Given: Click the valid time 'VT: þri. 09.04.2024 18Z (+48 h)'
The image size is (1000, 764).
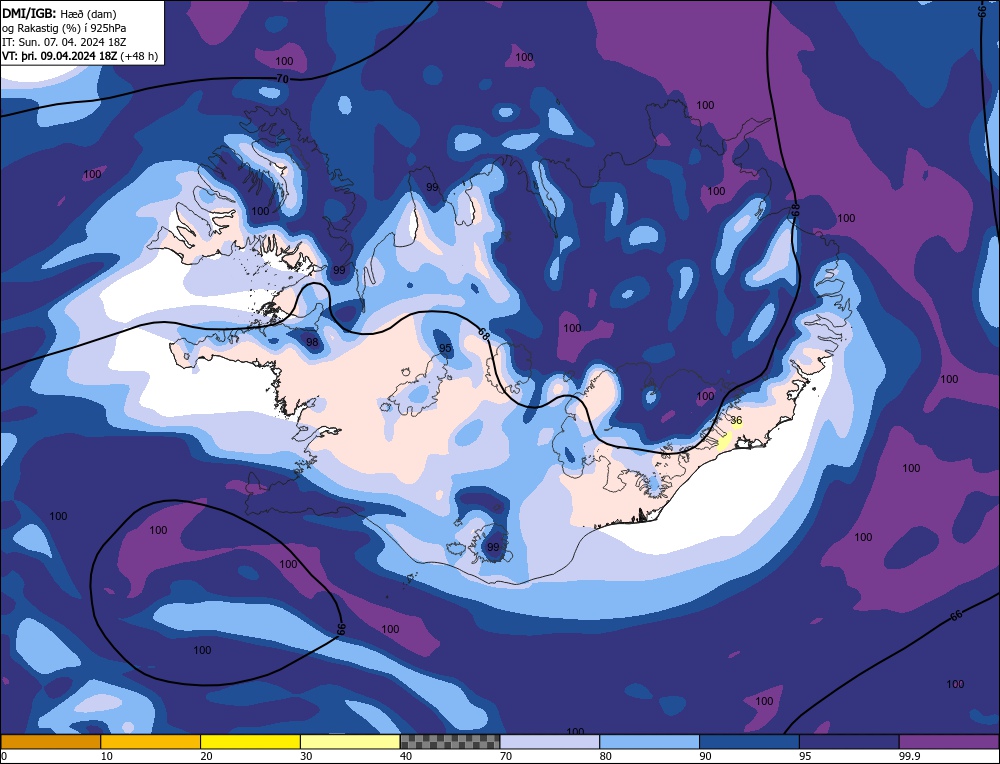Looking at the screenshot, I should tap(80, 56).
